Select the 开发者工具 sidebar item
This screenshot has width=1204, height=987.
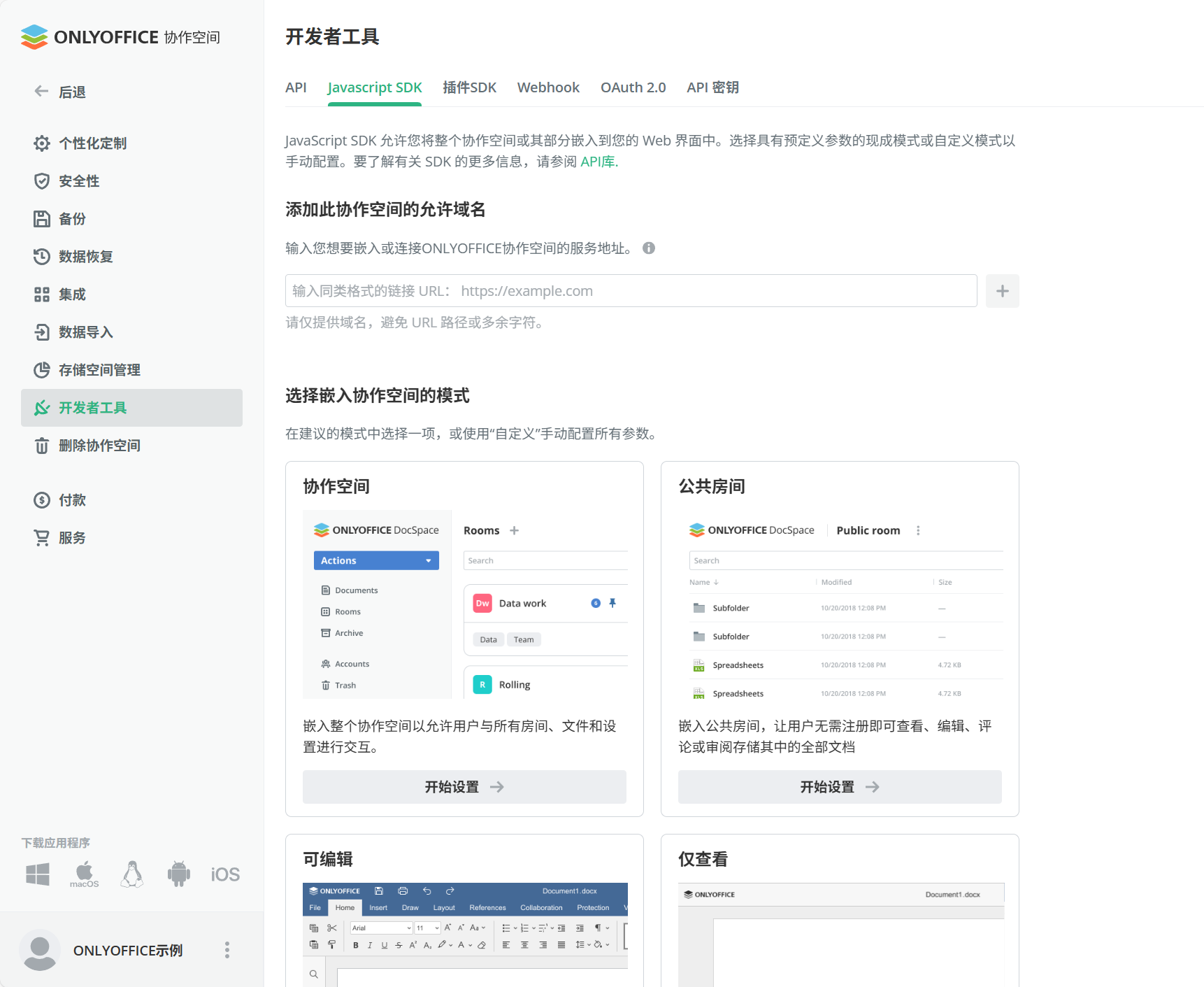pos(131,408)
